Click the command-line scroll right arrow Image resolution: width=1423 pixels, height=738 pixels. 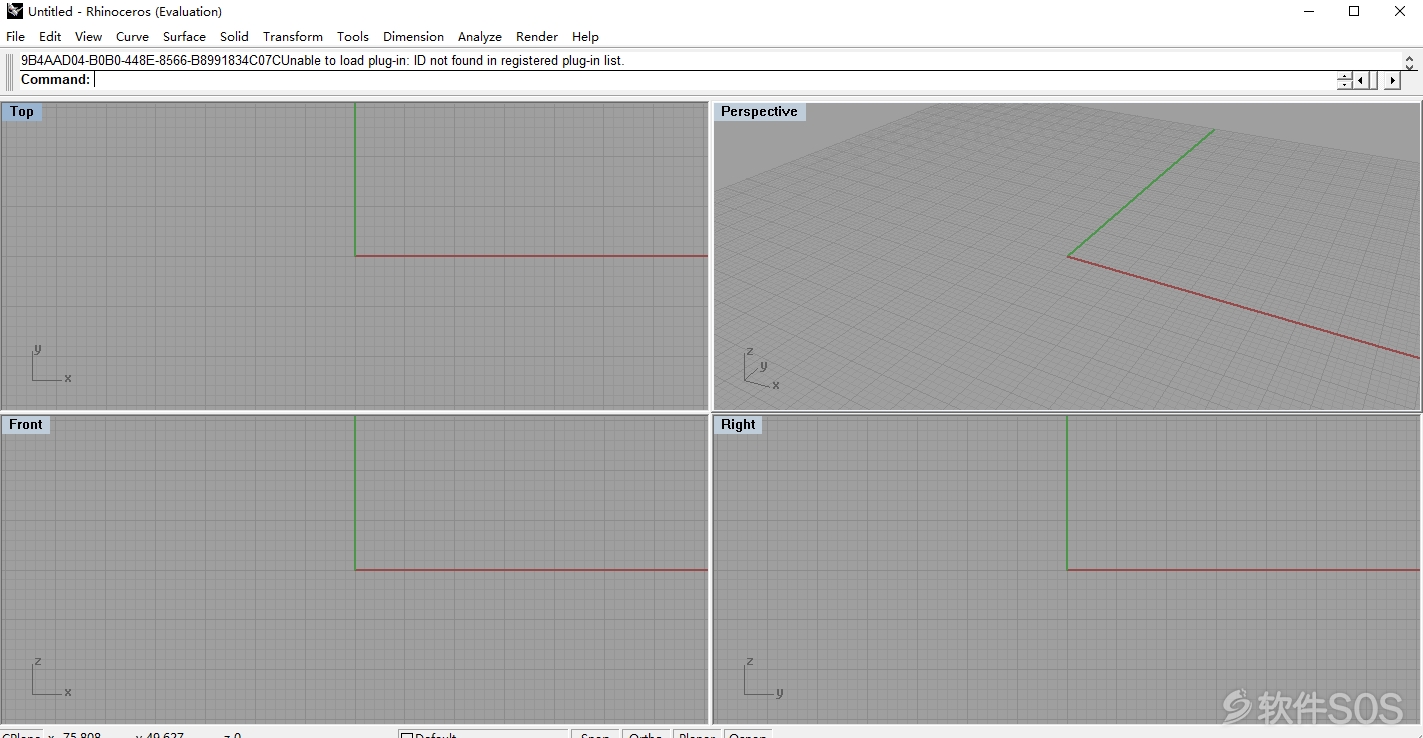(x=1392, y=80)
